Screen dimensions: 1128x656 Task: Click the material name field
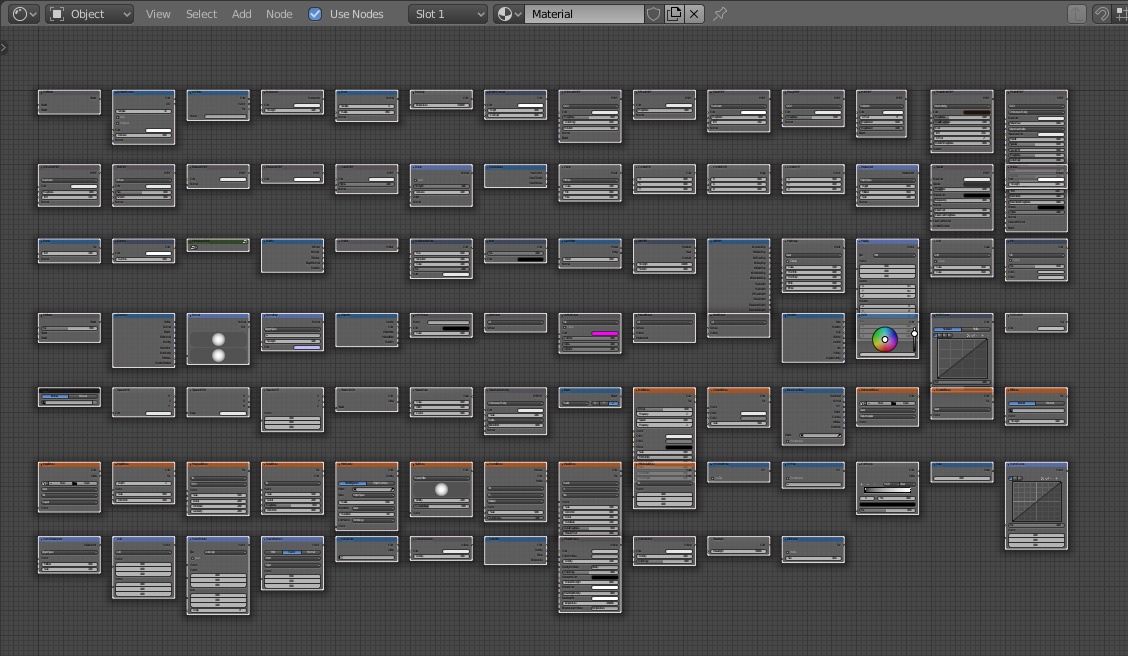tap(585, 14)
